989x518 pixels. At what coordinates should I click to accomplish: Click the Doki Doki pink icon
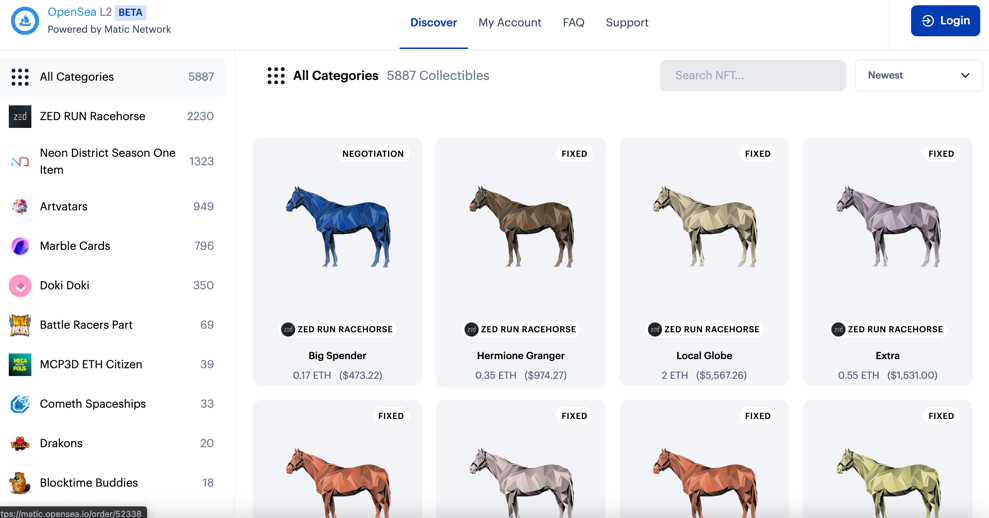(x=20, y=285)
